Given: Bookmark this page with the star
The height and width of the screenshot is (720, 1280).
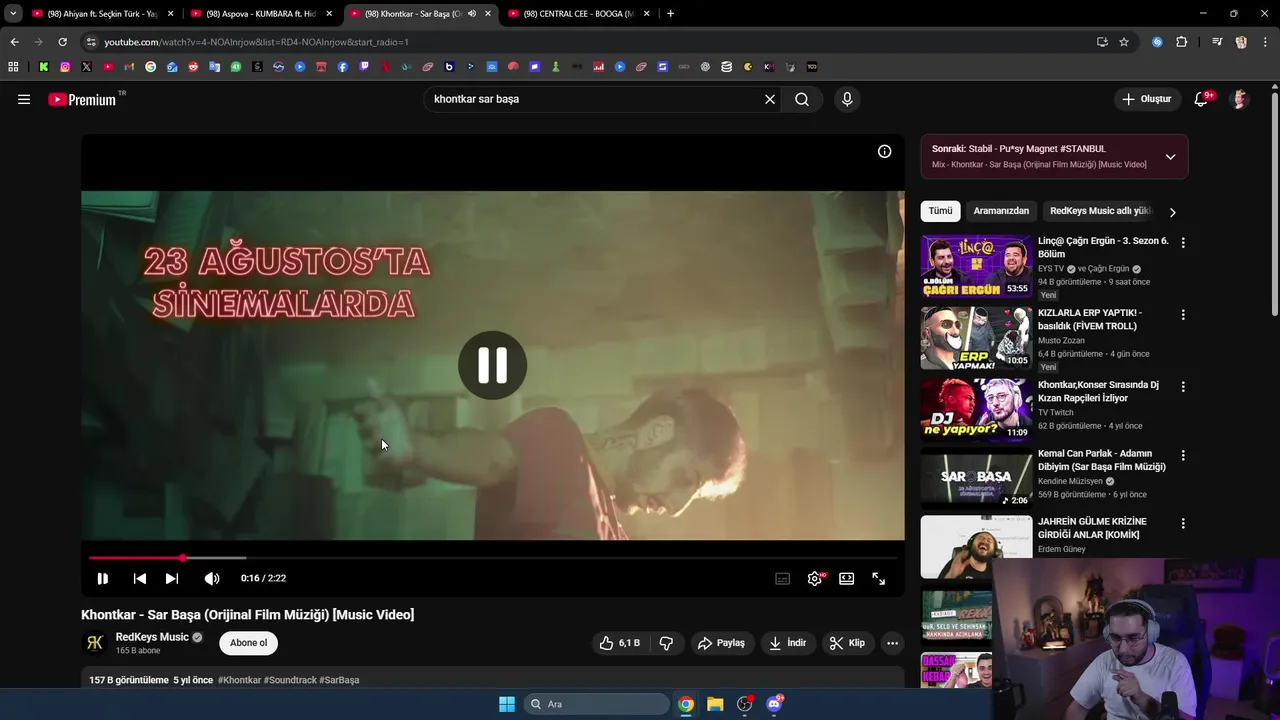Looking at the screenshot, I should click(x=1124, y=42).
